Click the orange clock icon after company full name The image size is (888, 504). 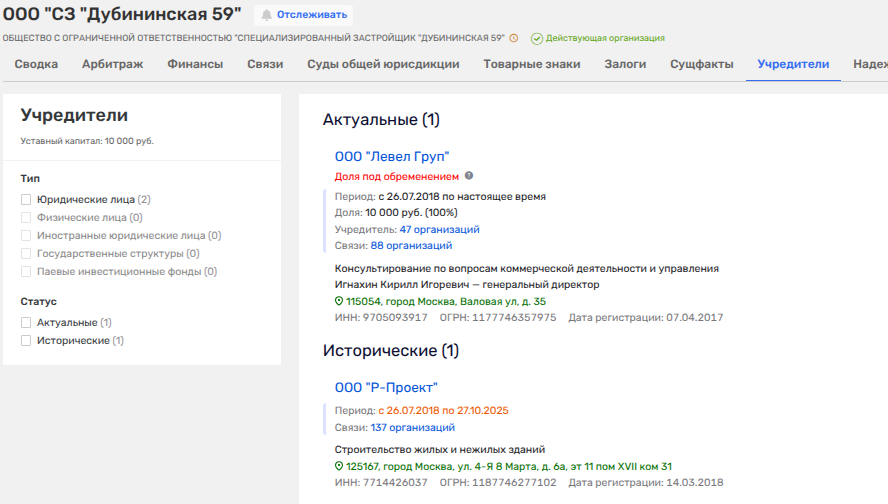[x=514, y=38]
